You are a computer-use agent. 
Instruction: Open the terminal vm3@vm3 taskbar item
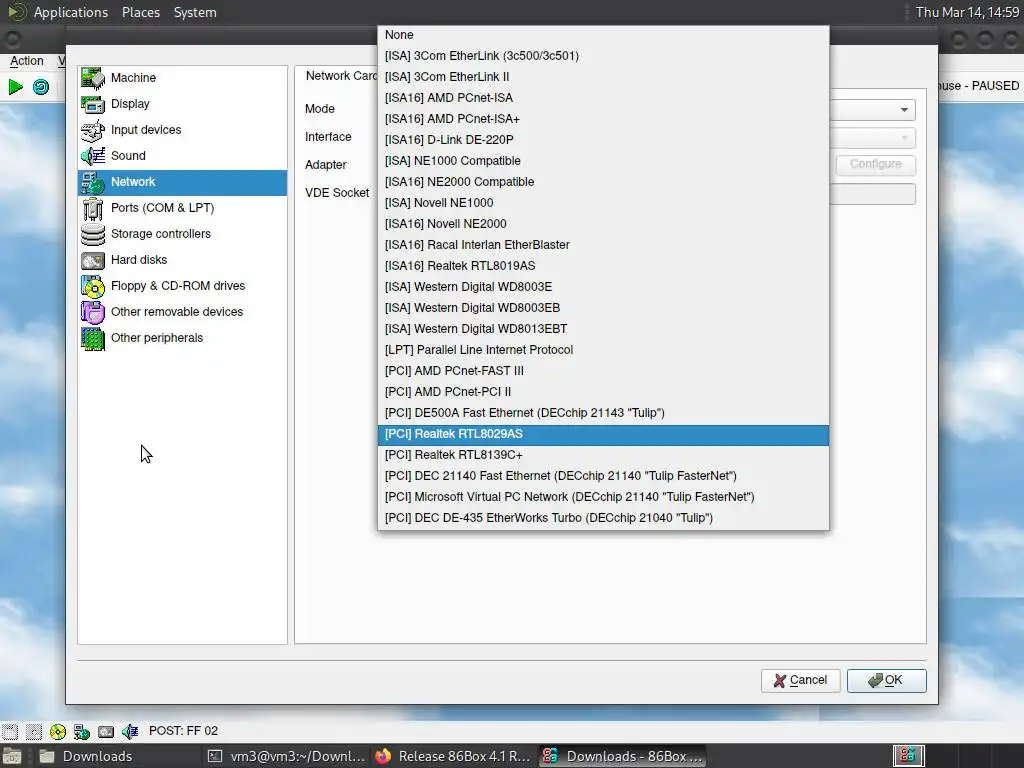click(x=287, y=756)
